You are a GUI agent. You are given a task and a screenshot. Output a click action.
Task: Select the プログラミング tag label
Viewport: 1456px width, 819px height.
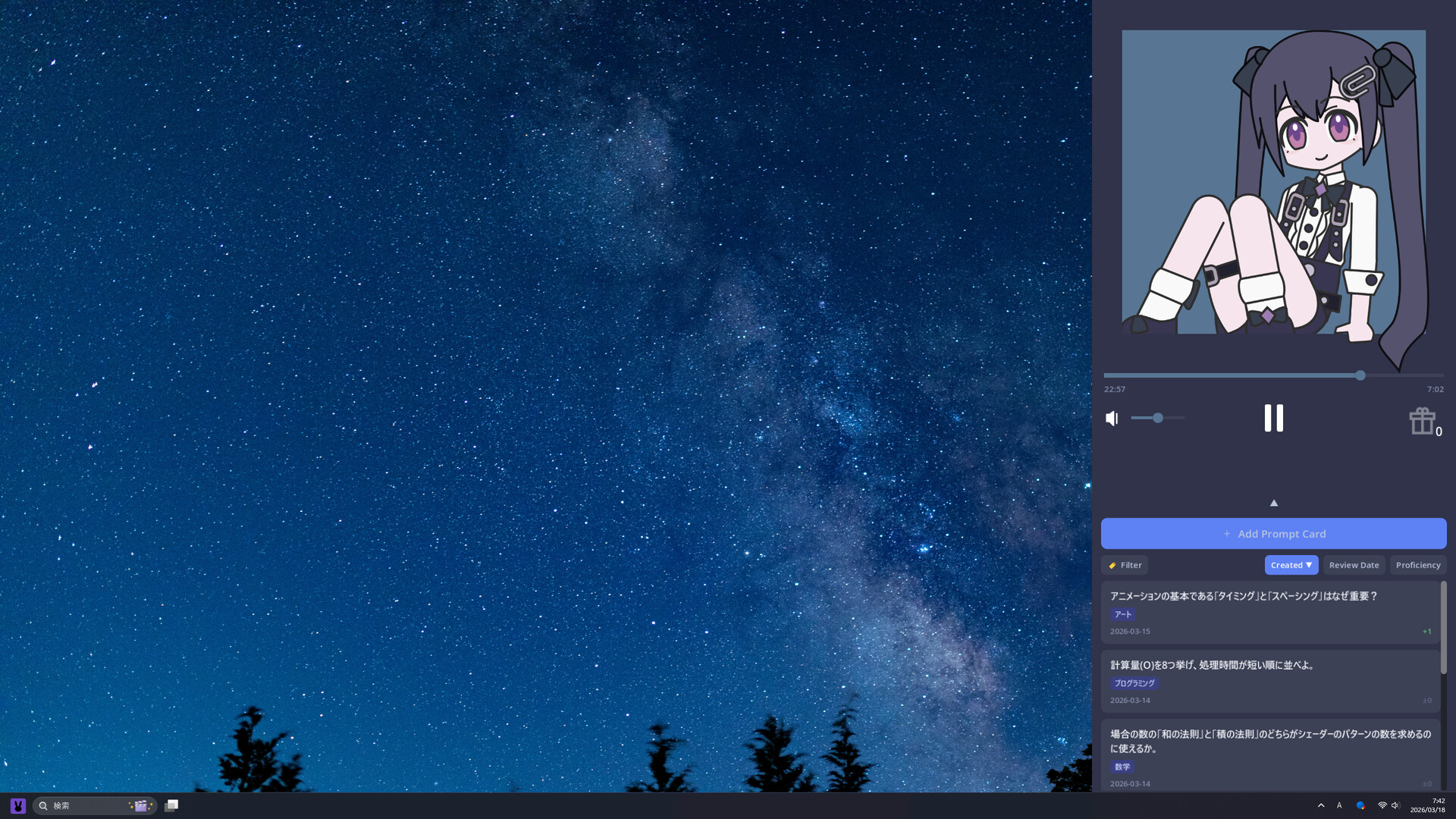coord(1134,683)
